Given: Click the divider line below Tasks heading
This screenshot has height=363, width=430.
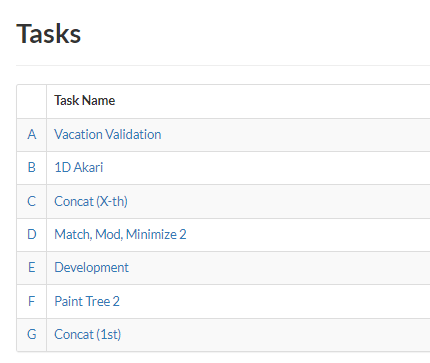Looking at the screenshot, I should 223,65.
